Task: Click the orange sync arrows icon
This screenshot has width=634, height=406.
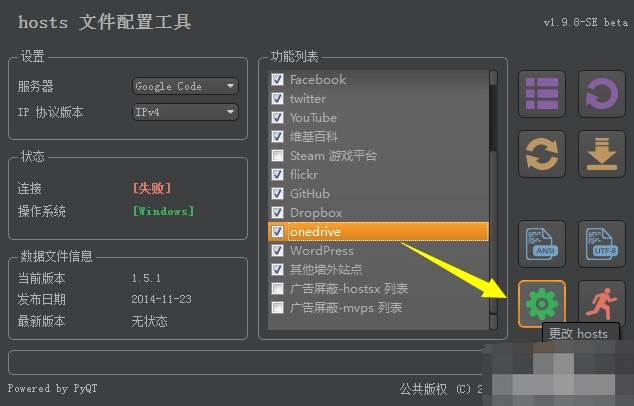Action: pos(542,154)
